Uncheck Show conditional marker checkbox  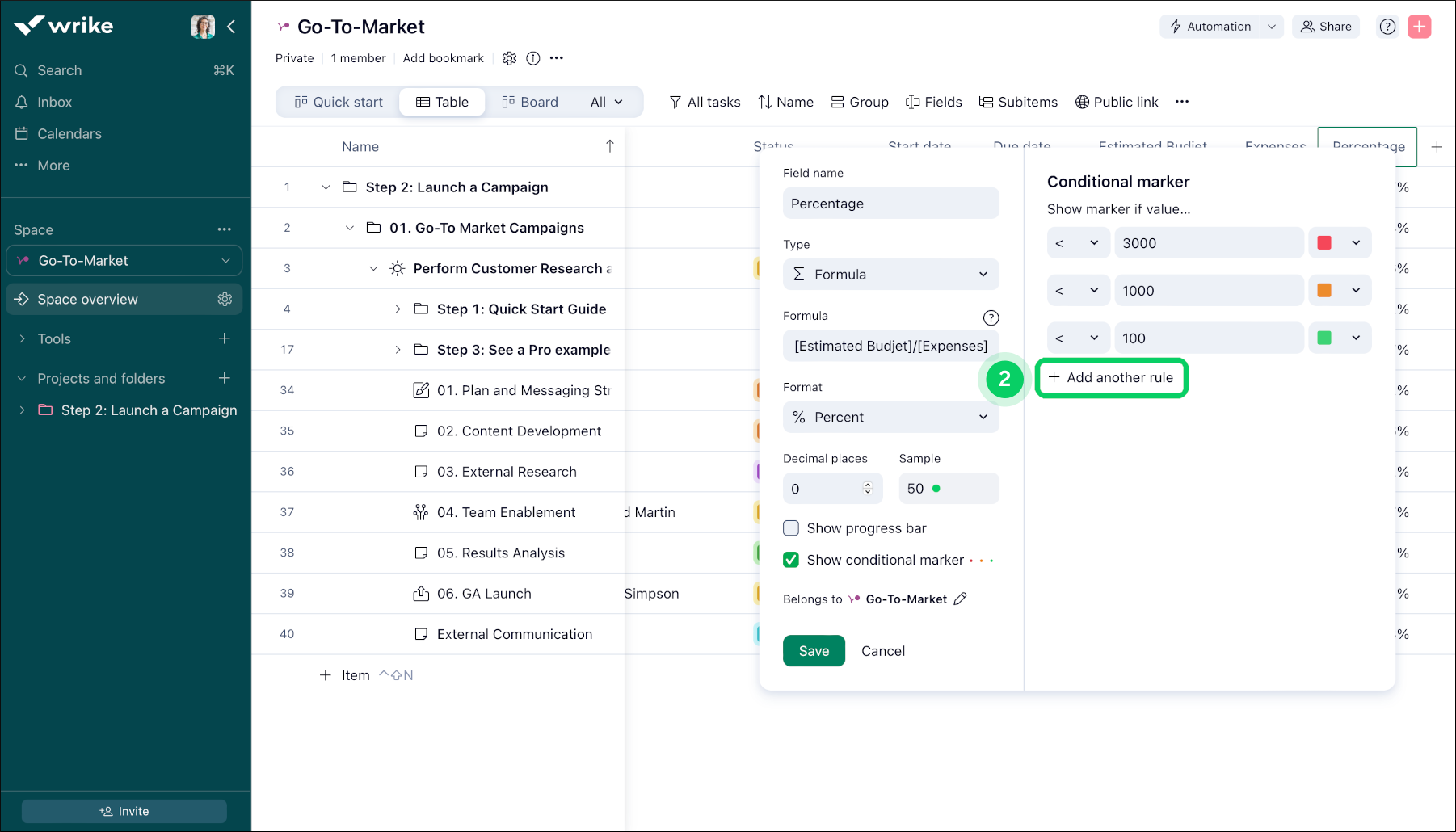[791, 560]
